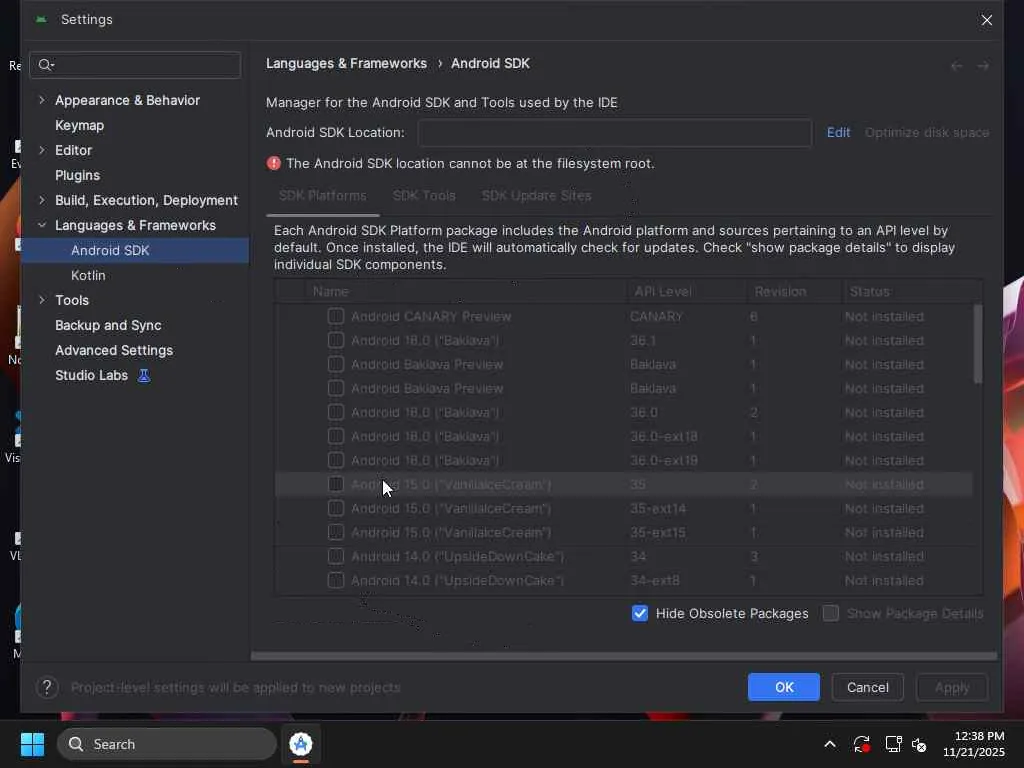
Task: Close the Settings dialog
Action: point(987,20)
